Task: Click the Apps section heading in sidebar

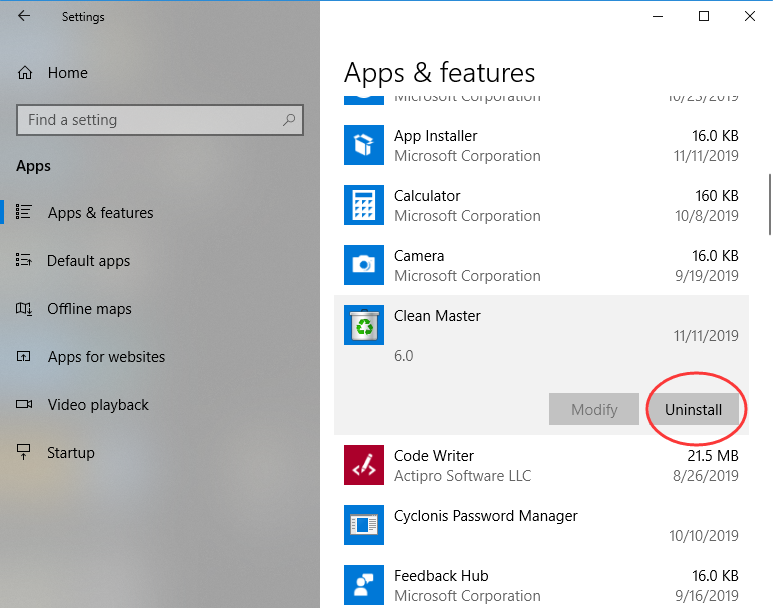Action: (x=34, y=166)
